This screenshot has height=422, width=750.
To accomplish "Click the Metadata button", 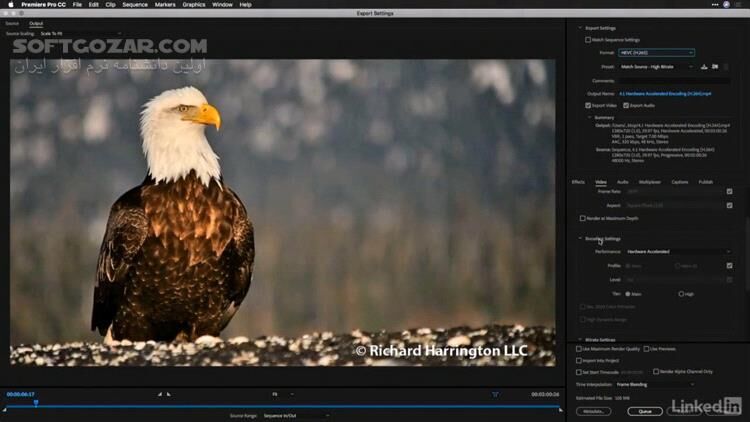I will pos(594,411).
